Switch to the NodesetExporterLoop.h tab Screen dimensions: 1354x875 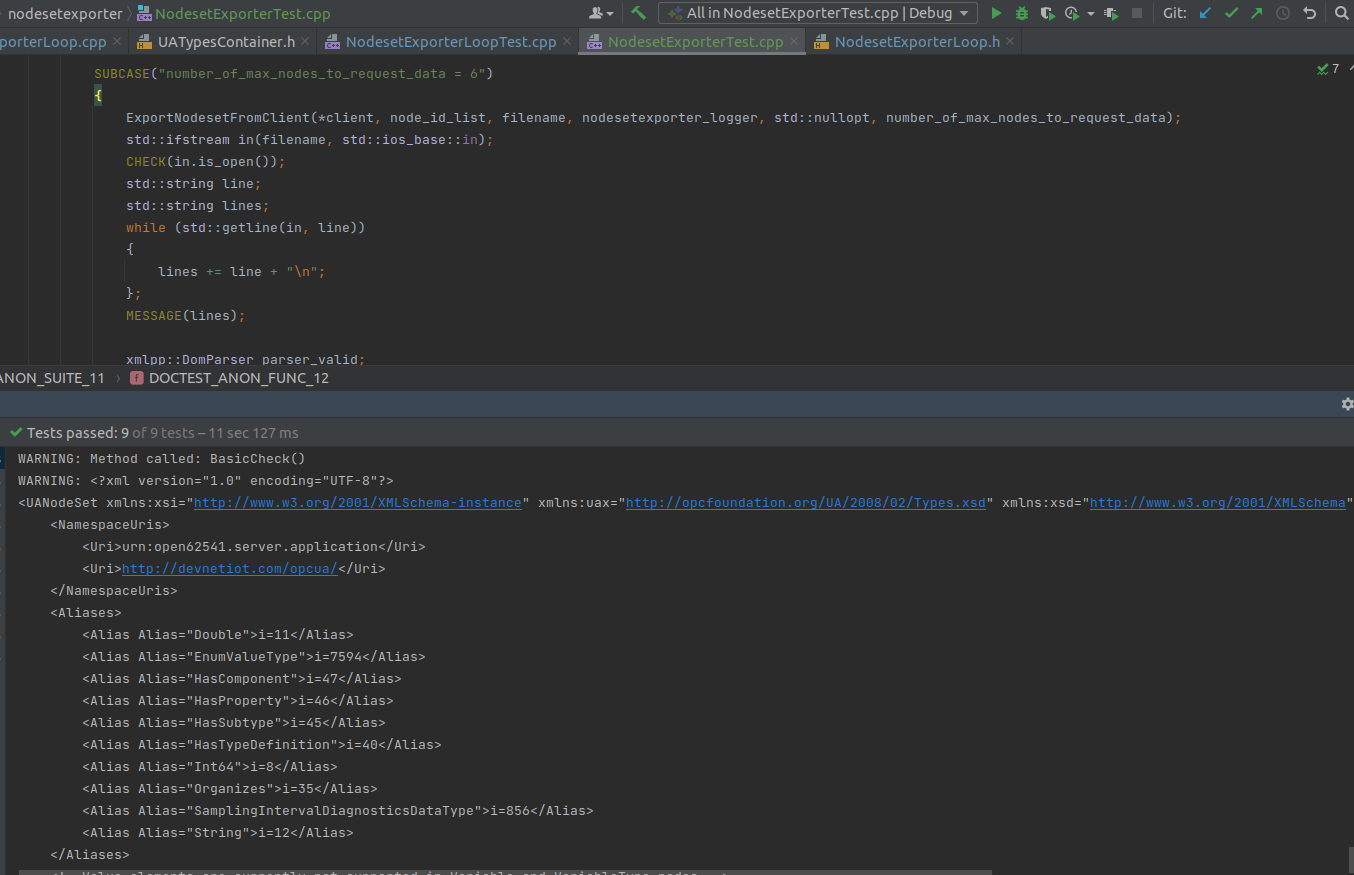pos(915,42)
